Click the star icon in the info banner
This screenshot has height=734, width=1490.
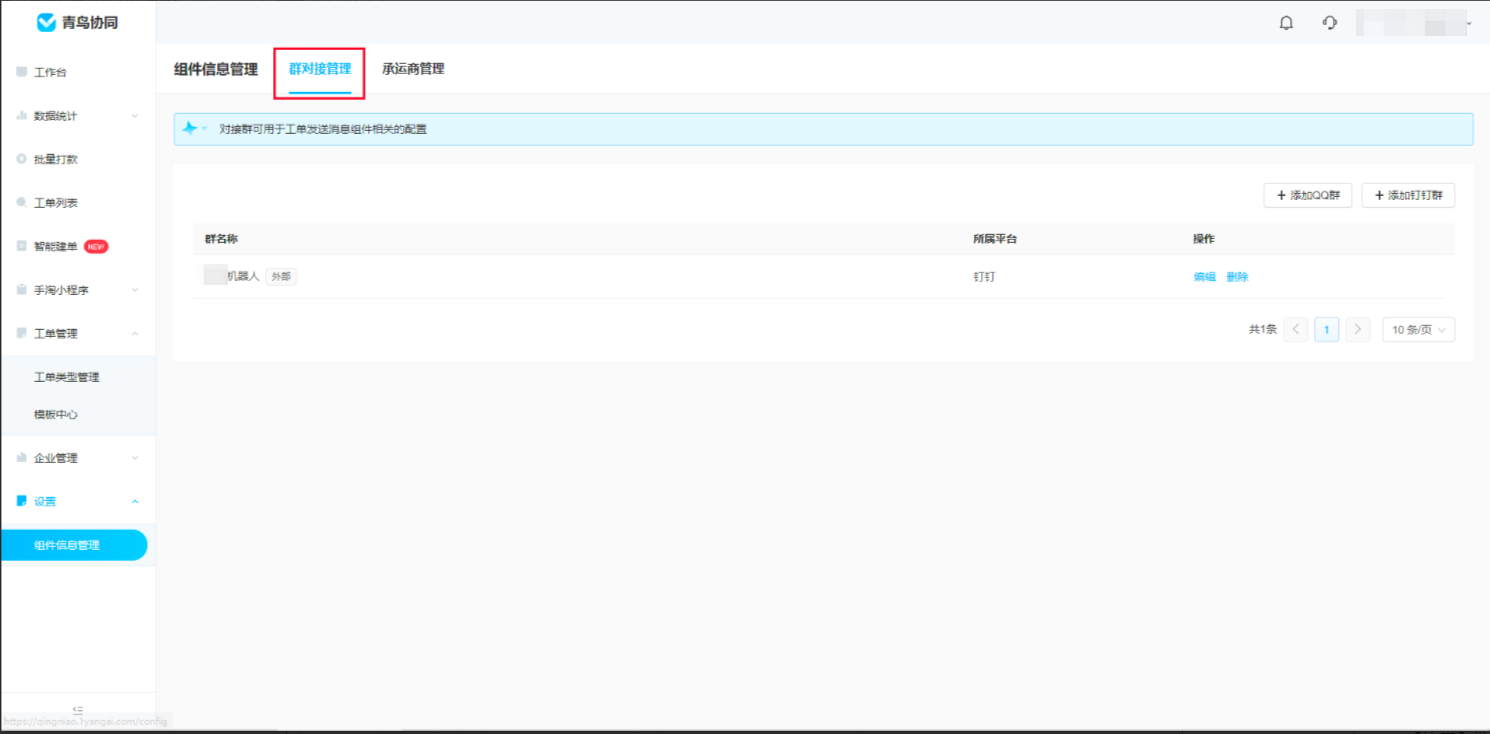pyautogui.click(x=190, y=129)
